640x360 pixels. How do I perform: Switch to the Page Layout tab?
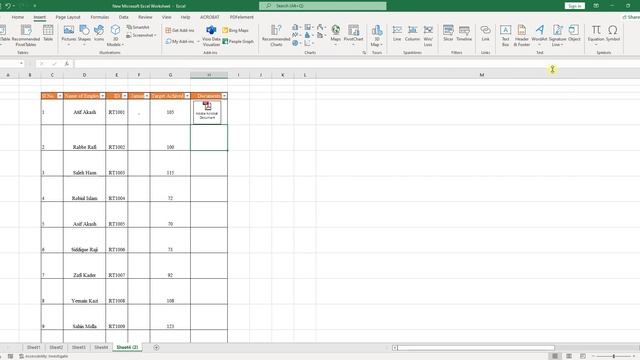click(68, 17)
